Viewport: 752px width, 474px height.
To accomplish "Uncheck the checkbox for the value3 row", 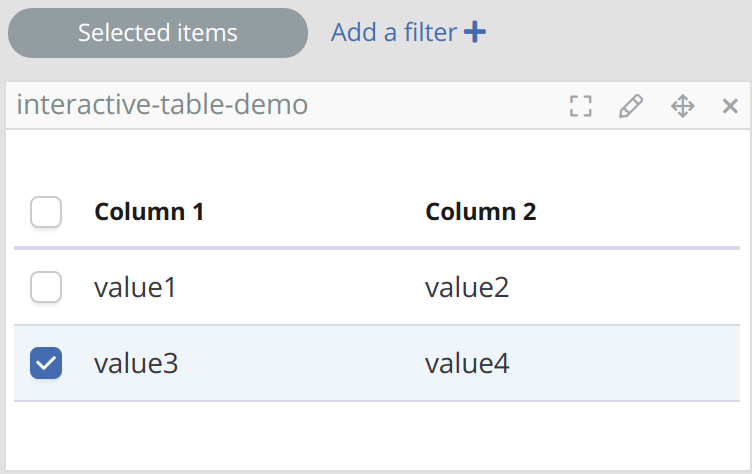I will click(46, 363).
